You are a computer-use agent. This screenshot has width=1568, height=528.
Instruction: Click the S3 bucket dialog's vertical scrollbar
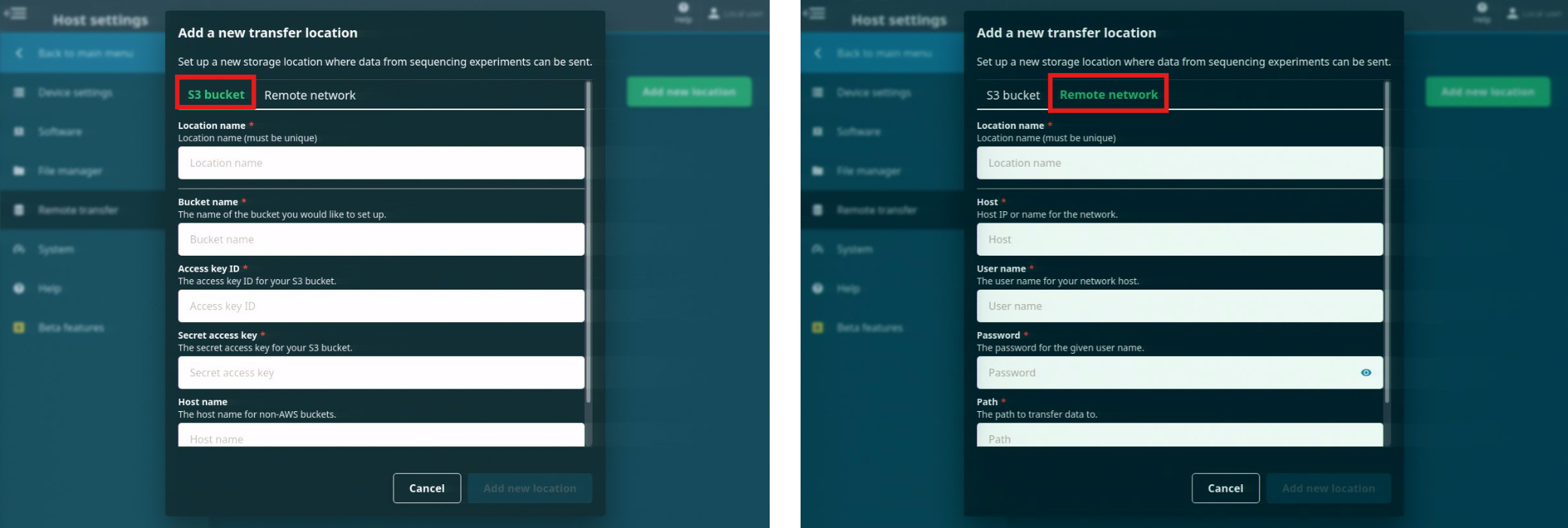click(589, 241)
